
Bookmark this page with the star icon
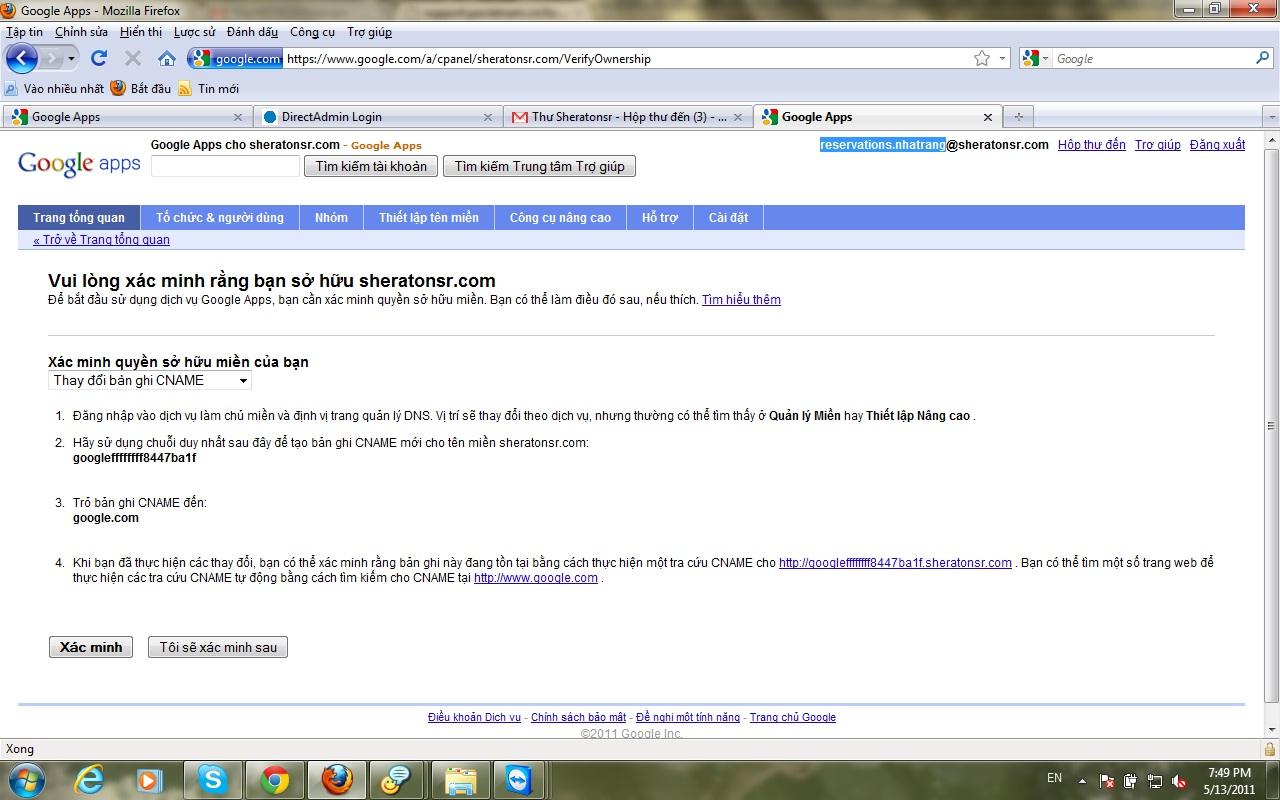(x=982, y=58)
